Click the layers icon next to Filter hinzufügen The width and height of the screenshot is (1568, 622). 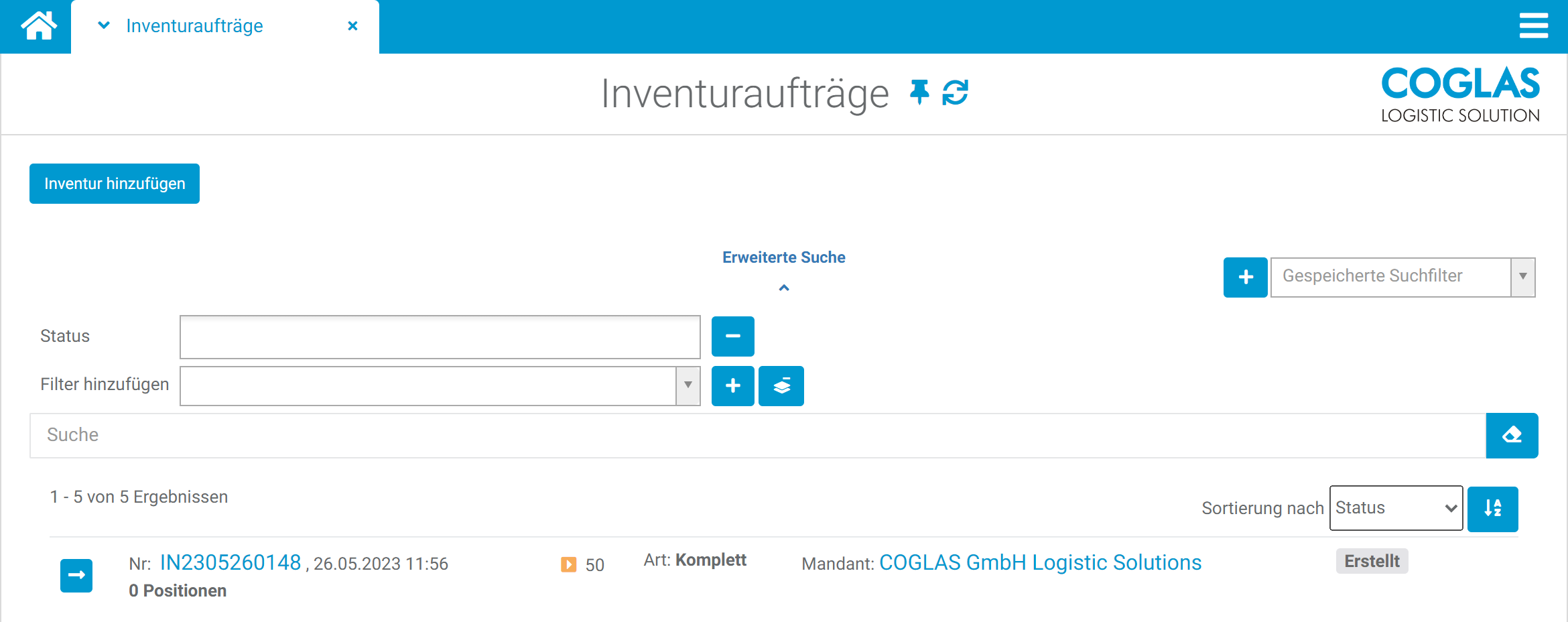[x=781, y=386]
